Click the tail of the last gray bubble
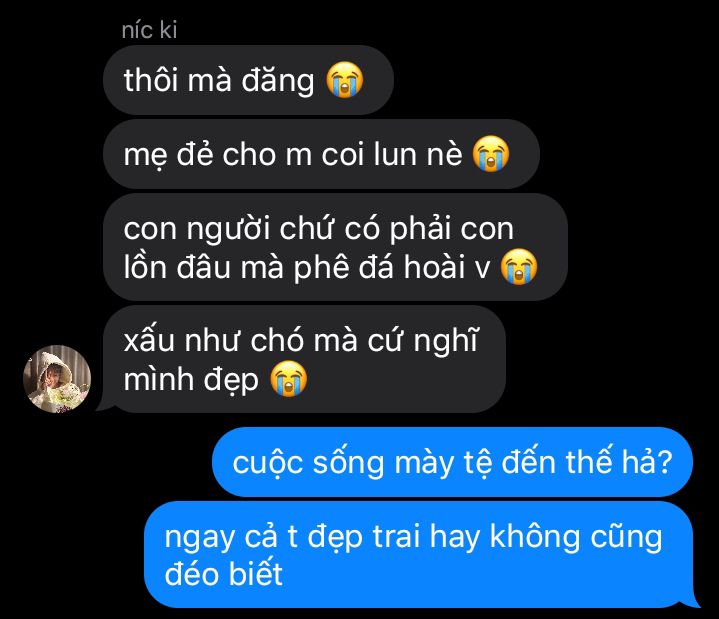The height and width of the screenshot is (619, 719). point(103,406)
